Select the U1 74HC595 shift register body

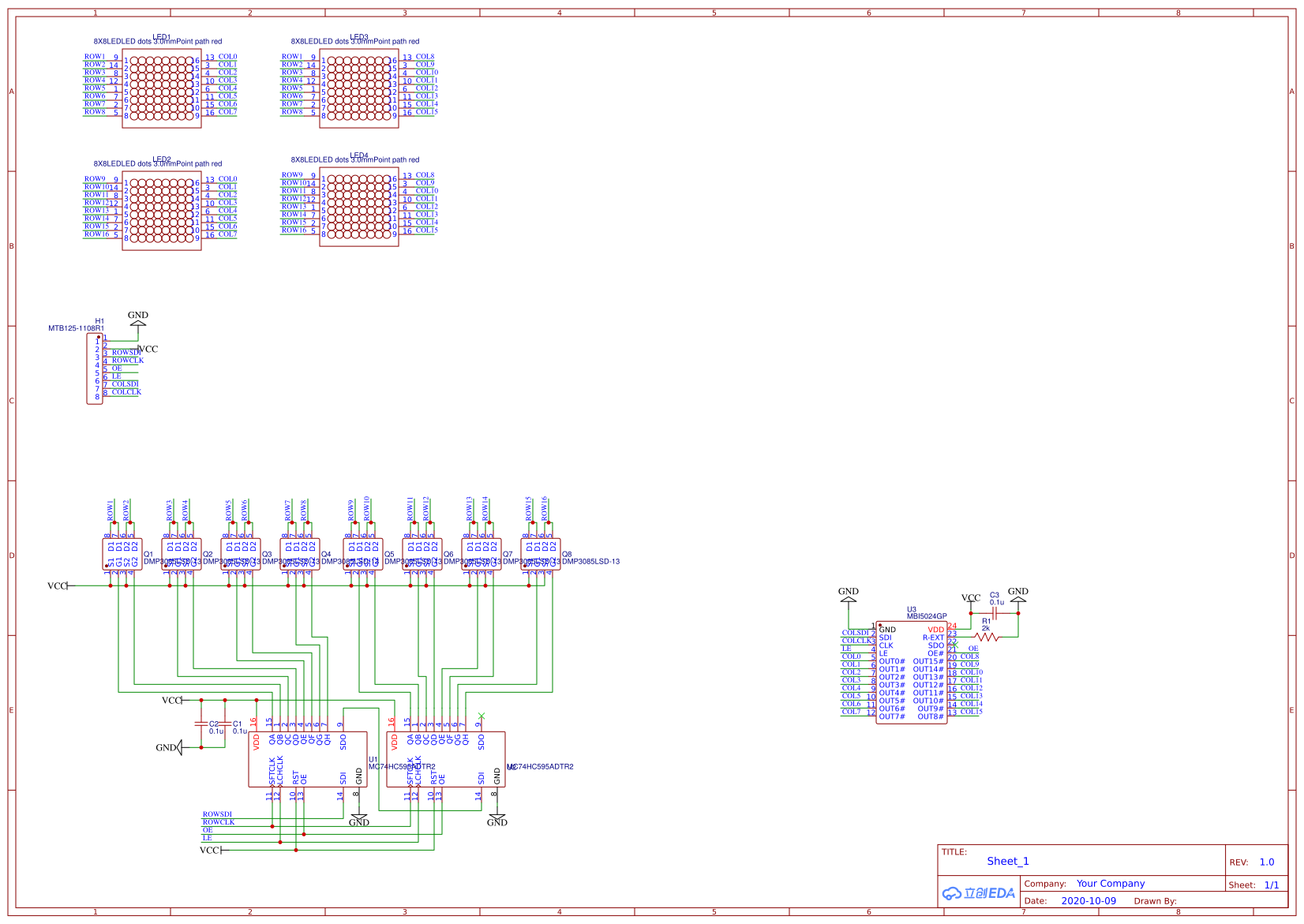tap(308, 759)
